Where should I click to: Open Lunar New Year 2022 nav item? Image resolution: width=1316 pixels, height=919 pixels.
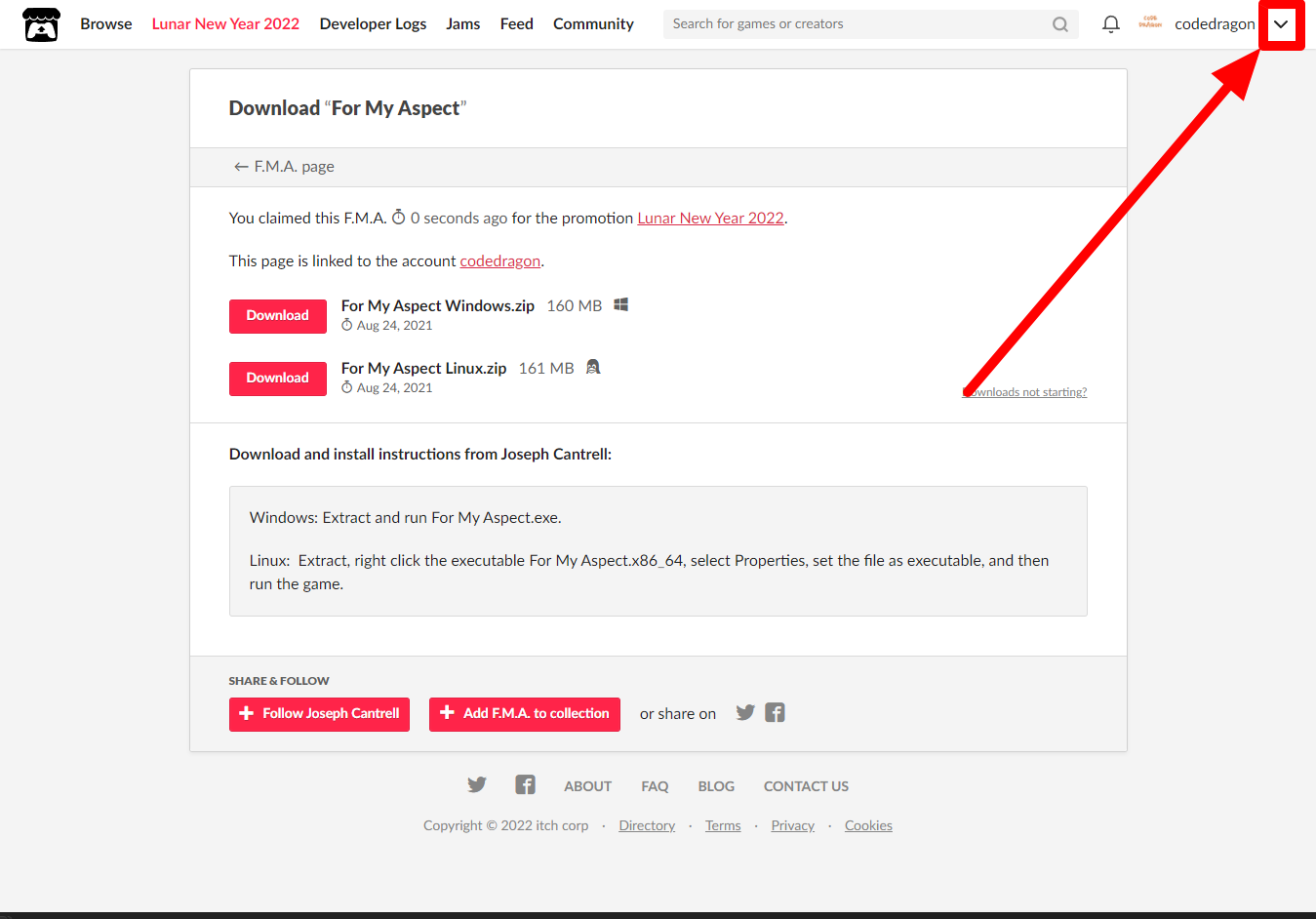click(x=225, y=24)
